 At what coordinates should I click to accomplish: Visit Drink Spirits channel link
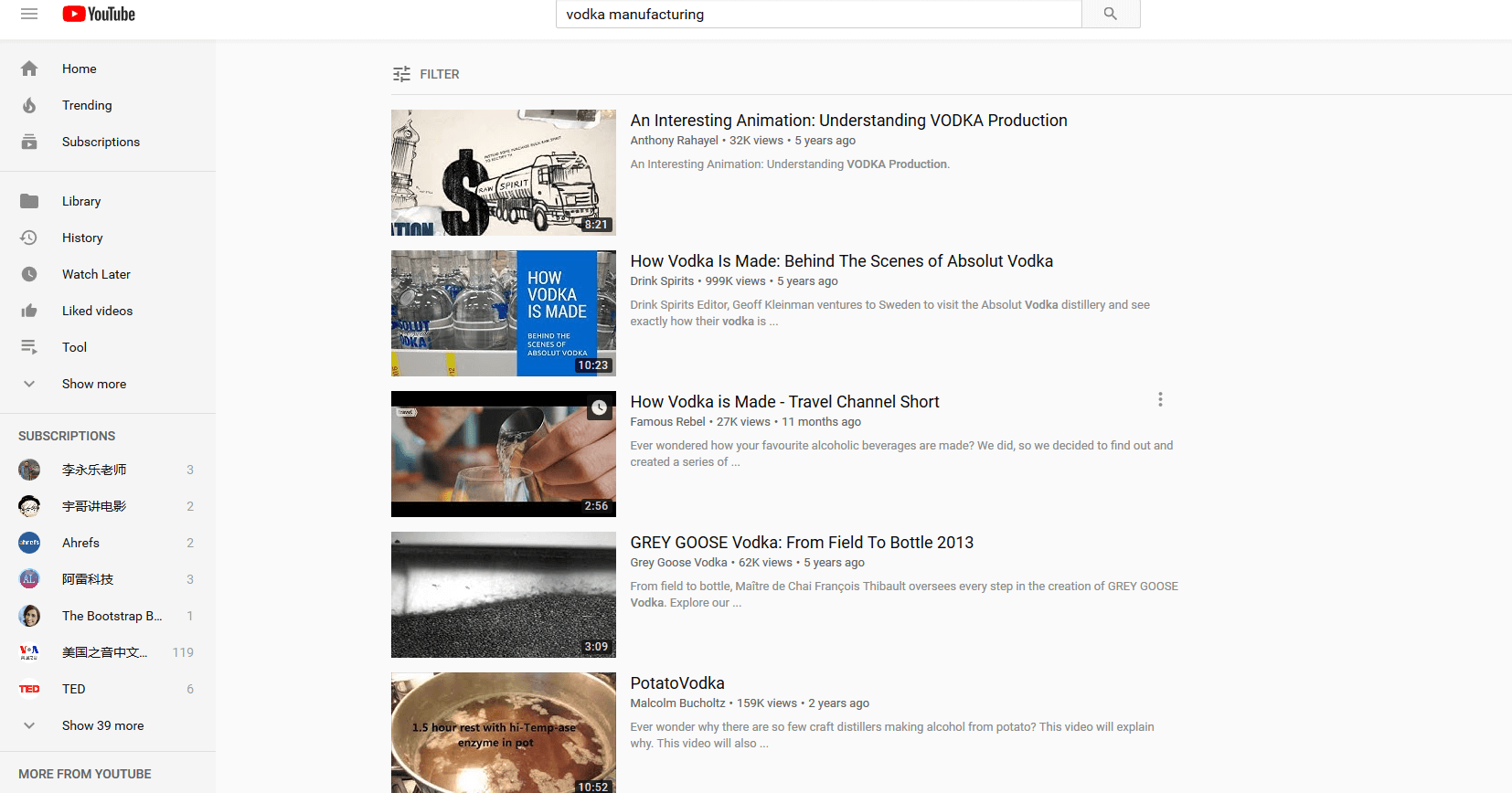click(x=662, y=281)
